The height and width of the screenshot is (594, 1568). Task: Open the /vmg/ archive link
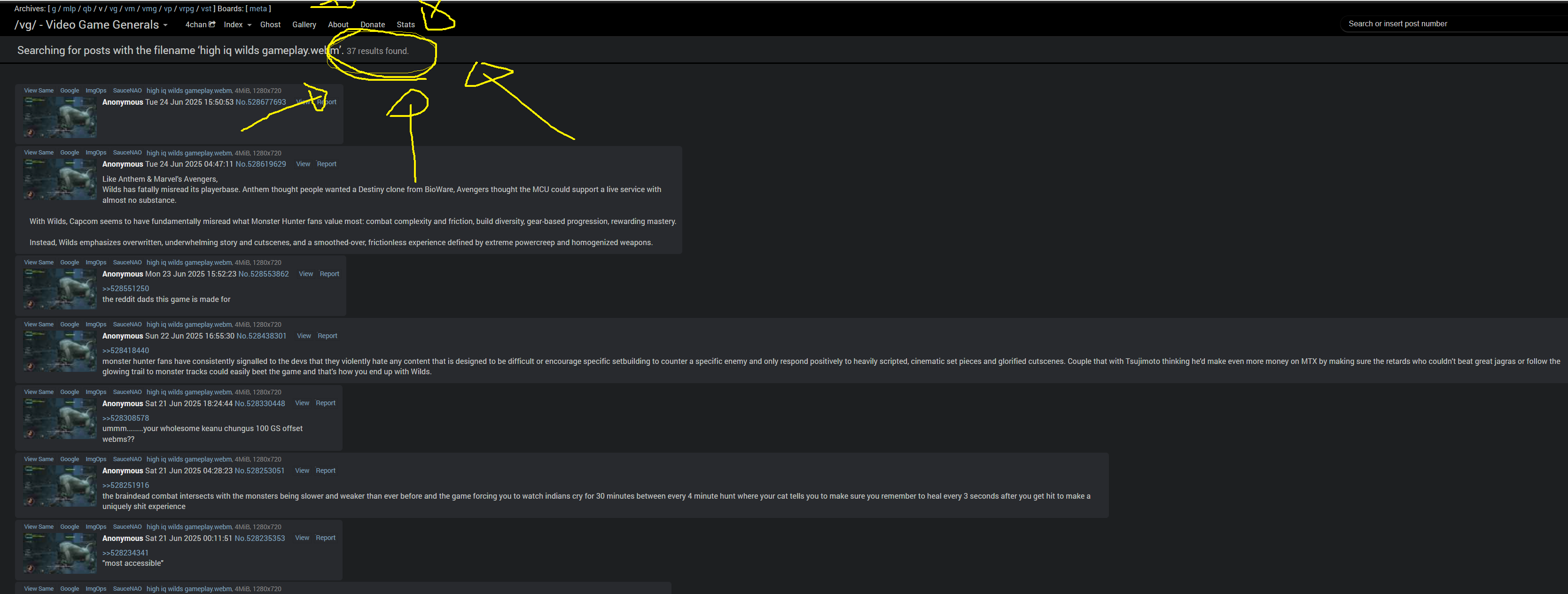(x=149, y=8)
